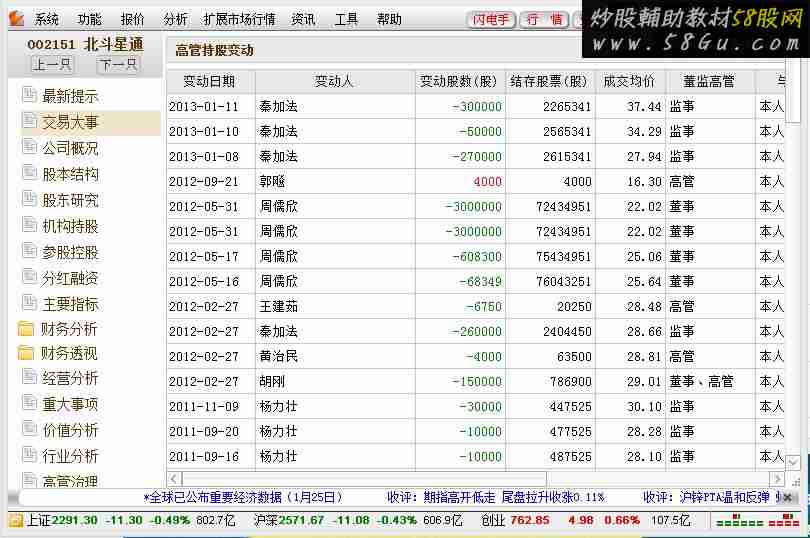Click the app logo icon beside 系统
Image resolution: width=810 pixels, height=538 pixels.
(x=17, y=19)
